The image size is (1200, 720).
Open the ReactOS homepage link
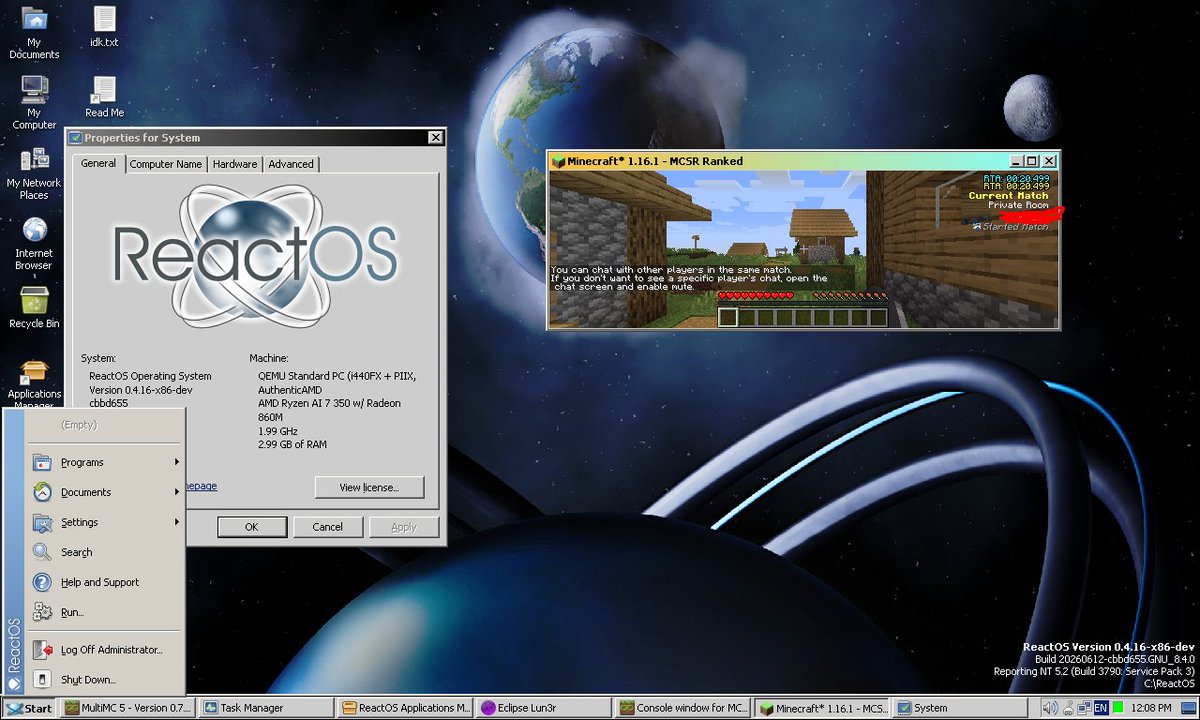pos(200,486)
